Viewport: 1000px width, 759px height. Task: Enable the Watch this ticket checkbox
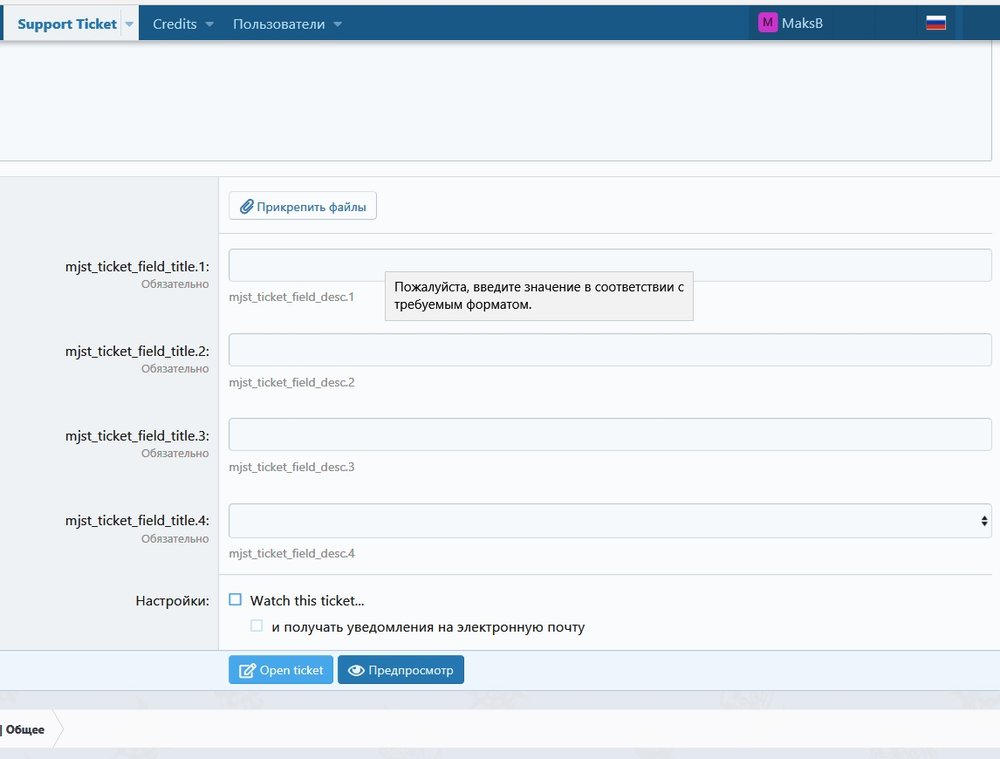[236, 600]
